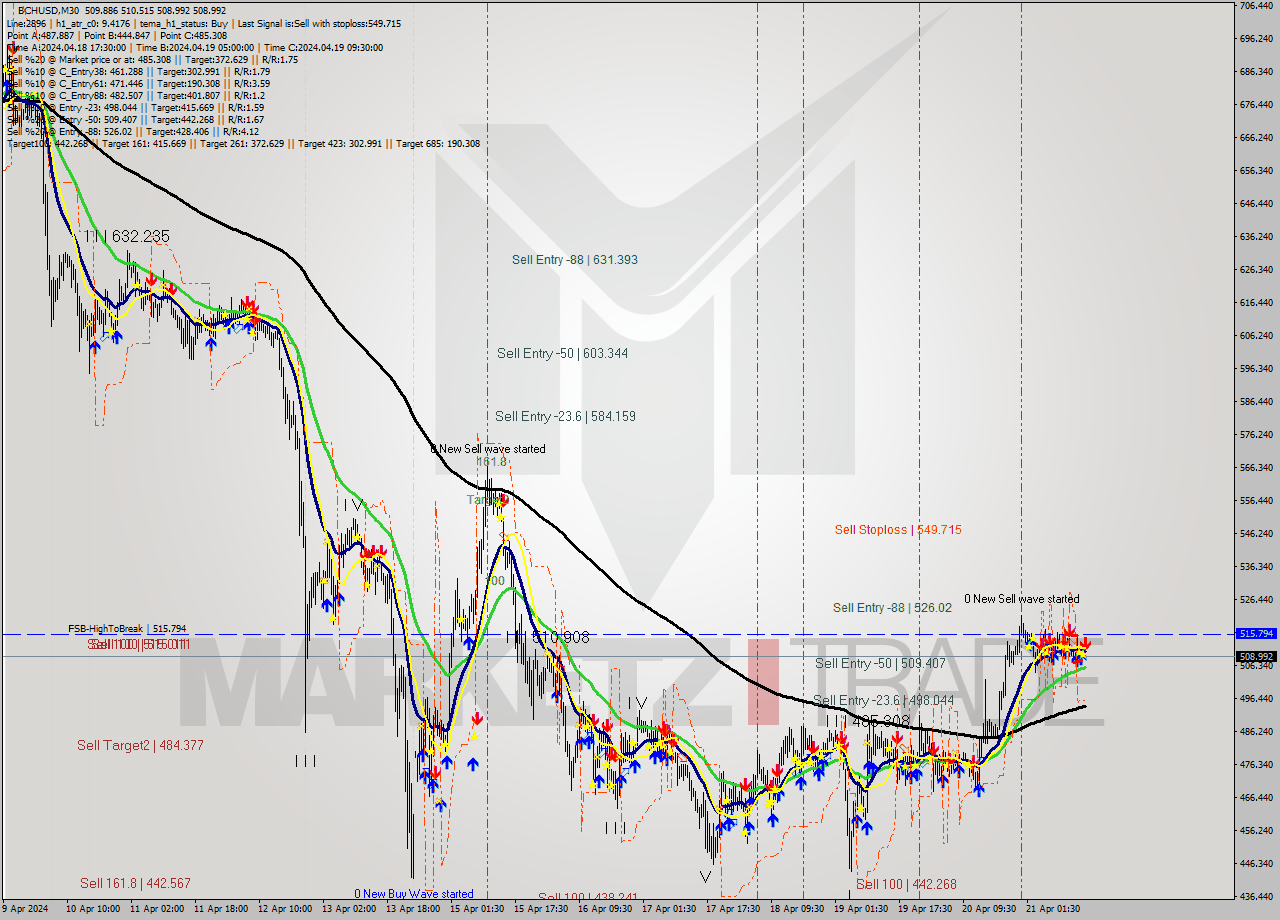This screenshot has height=920, width=1280.
Task: Click the FSB-HighToBreak | 515.794 label
Action: [x=127, y=629]
